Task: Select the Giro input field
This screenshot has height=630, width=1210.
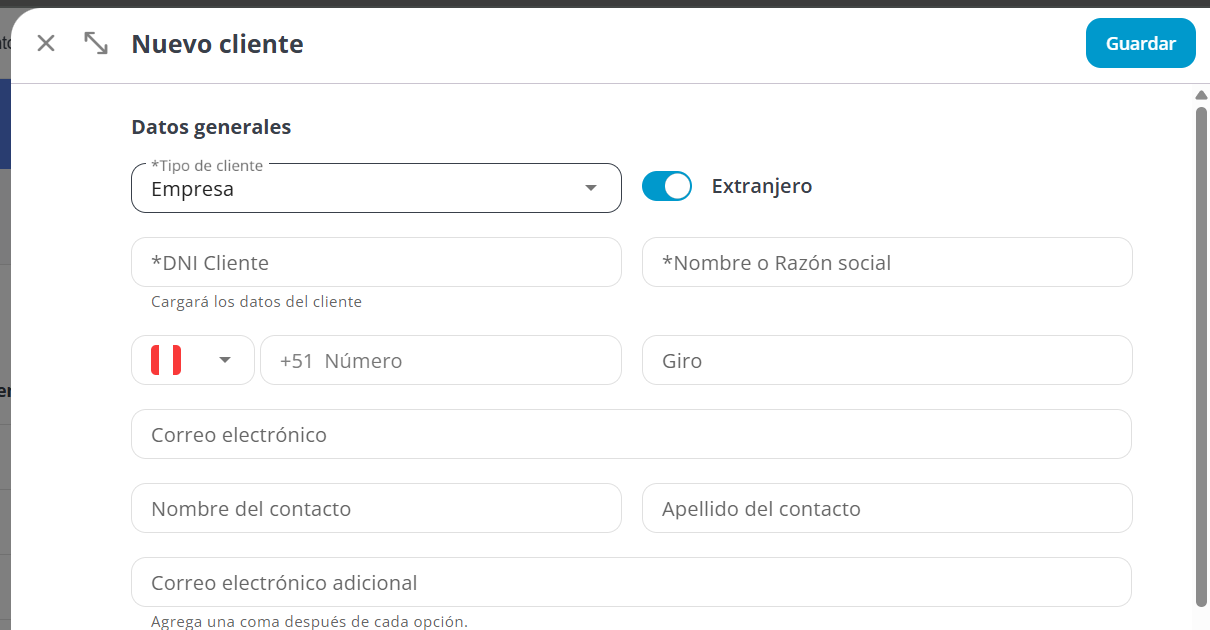Action: coord(887,360)
